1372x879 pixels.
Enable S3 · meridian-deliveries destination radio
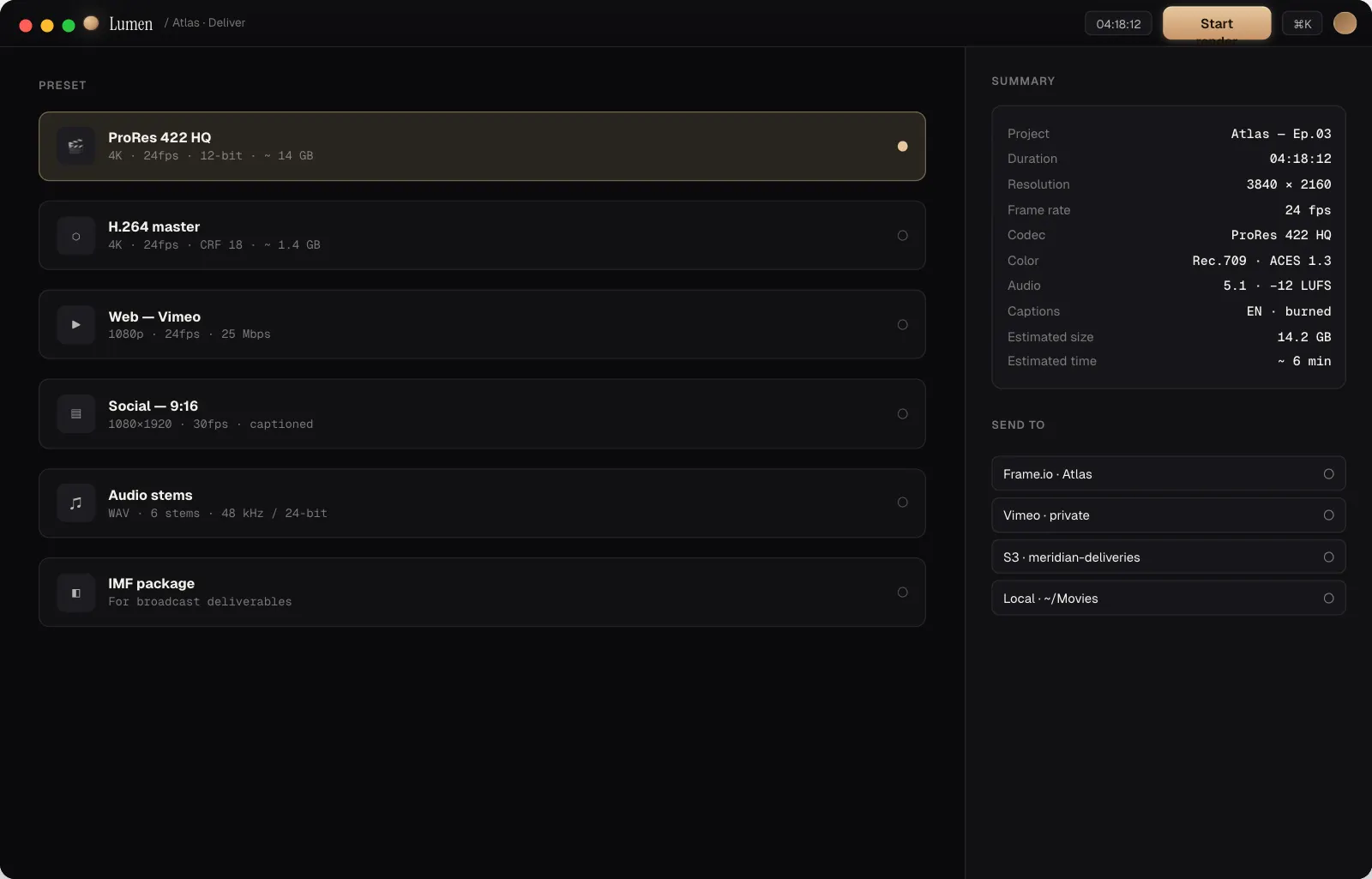(1328, 557)
